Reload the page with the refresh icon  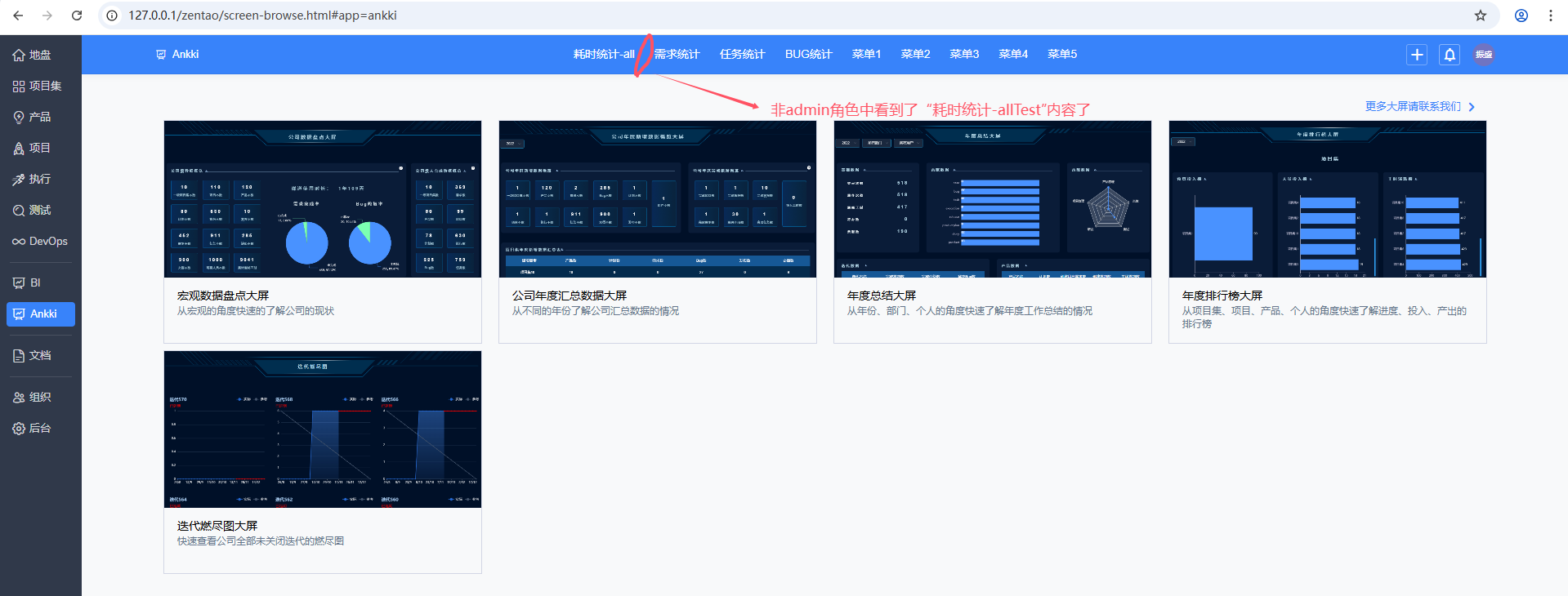click(77, 16)
